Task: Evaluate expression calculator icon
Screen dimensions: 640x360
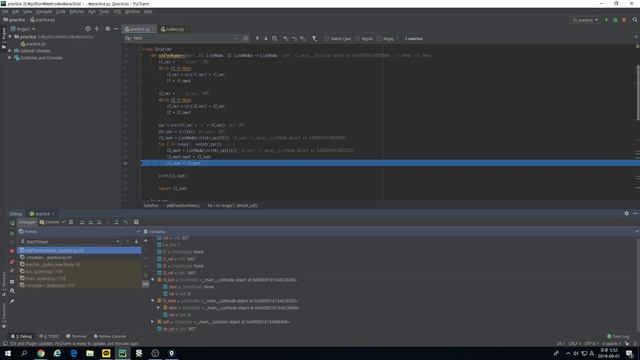Action: (x=136, y=222)
